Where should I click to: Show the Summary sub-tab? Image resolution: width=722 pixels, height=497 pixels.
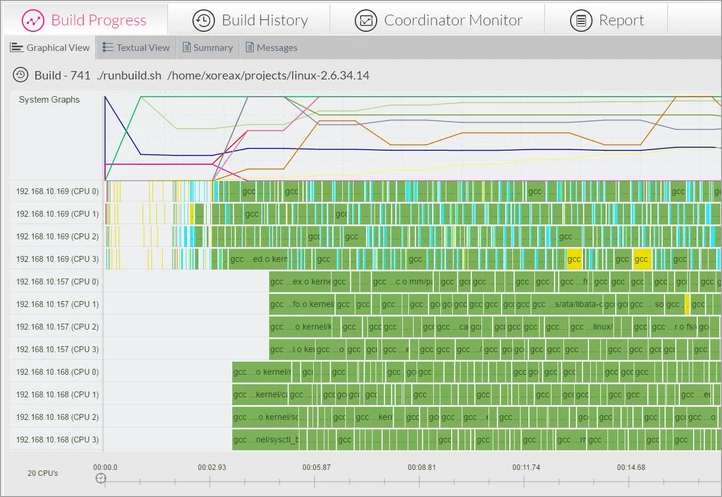(x=213, y=47)
